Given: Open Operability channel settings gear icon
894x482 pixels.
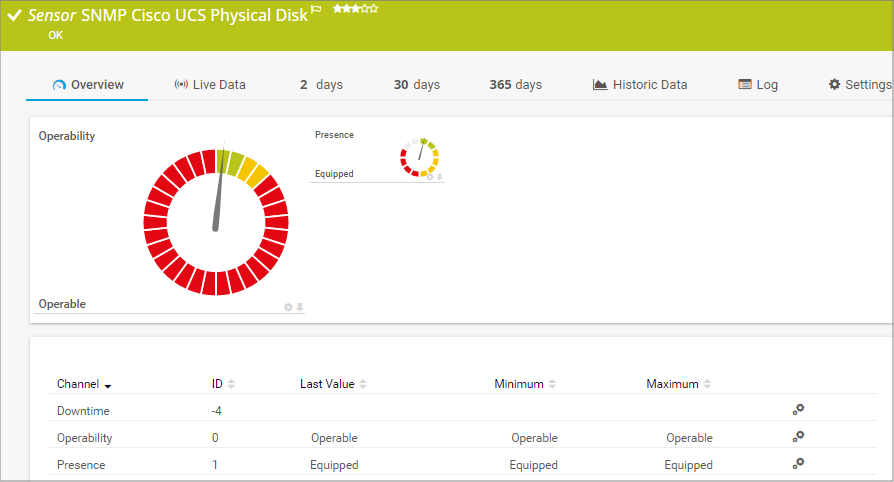Looking at the screenshot, I should 797,437.
